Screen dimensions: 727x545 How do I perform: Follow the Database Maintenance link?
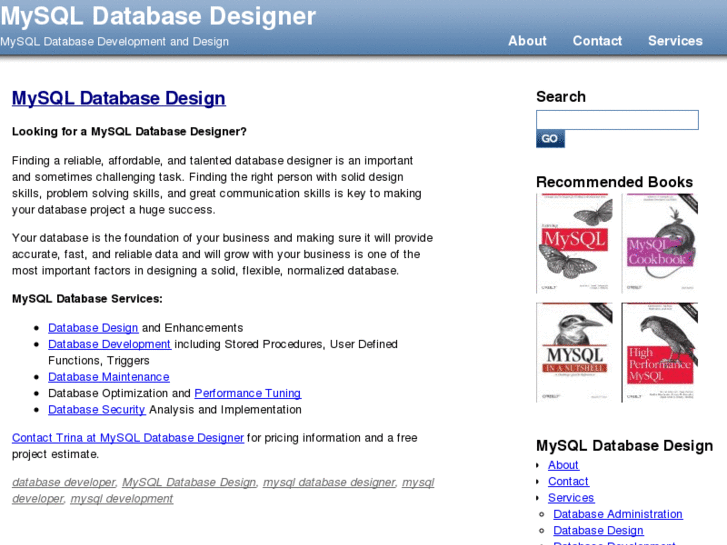[x=109, y=377]
